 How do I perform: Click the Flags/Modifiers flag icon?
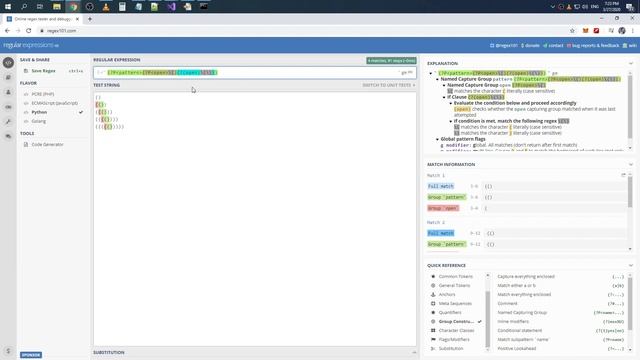coord(433,339)
